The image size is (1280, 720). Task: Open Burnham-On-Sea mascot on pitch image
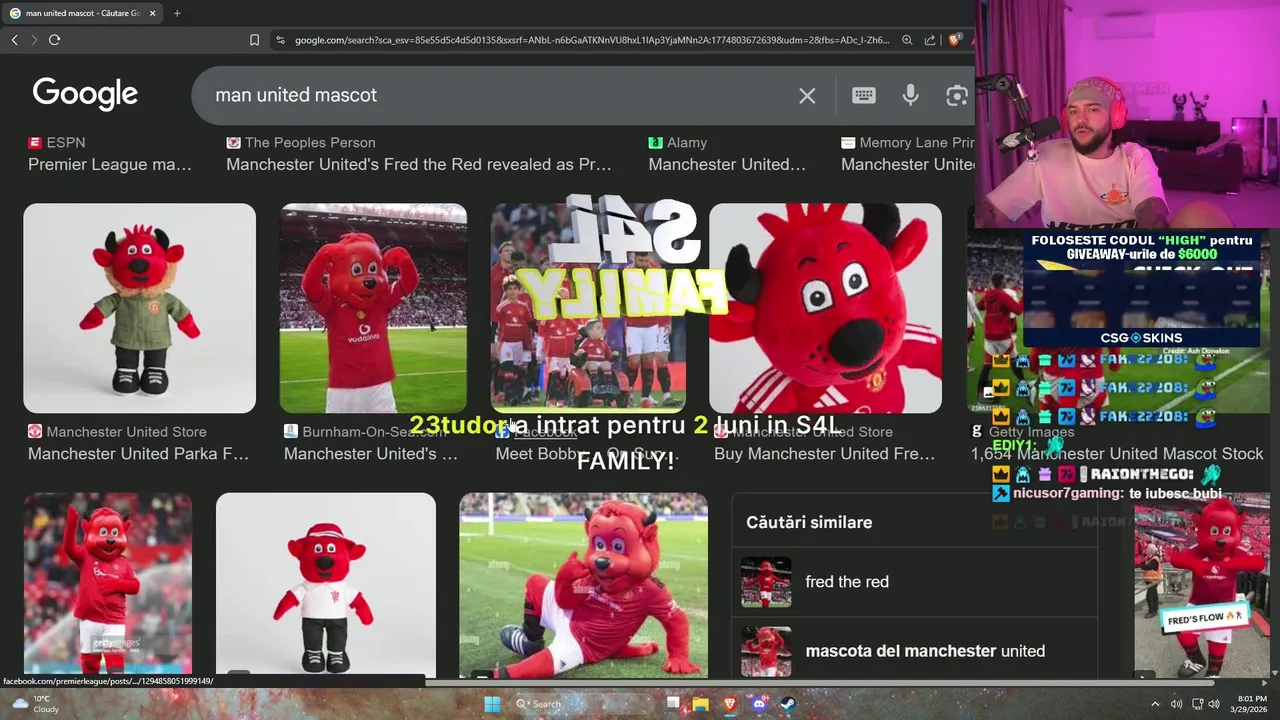click(x=373, y=308)
